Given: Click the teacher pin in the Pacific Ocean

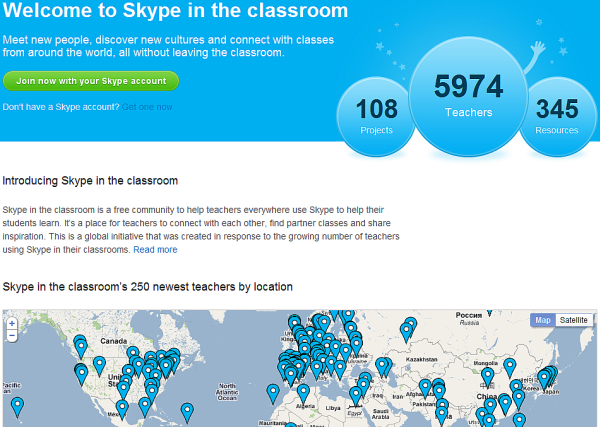Looking at the screenshot, I should 17,407.
